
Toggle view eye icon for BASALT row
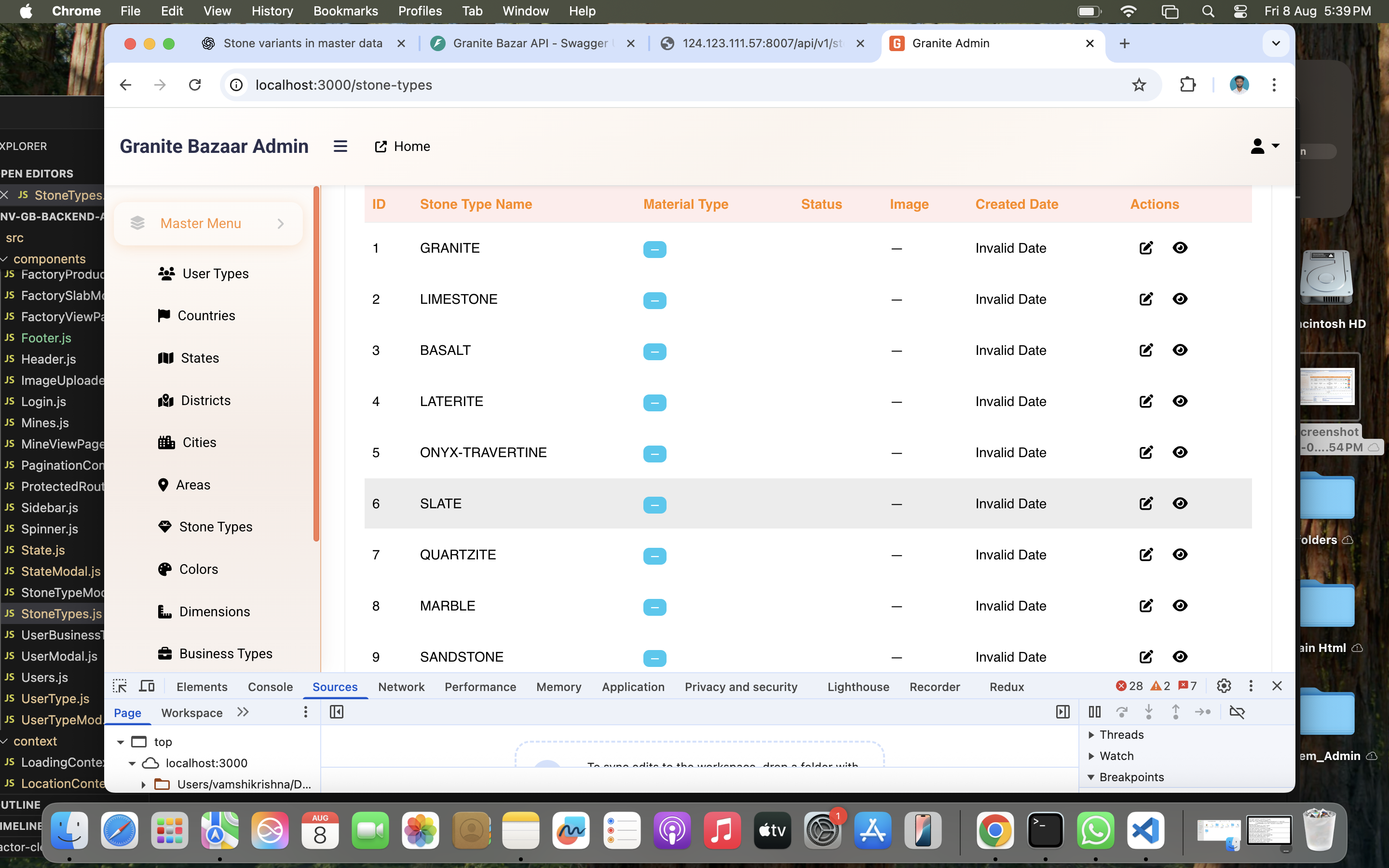[x=1180, y=350]
